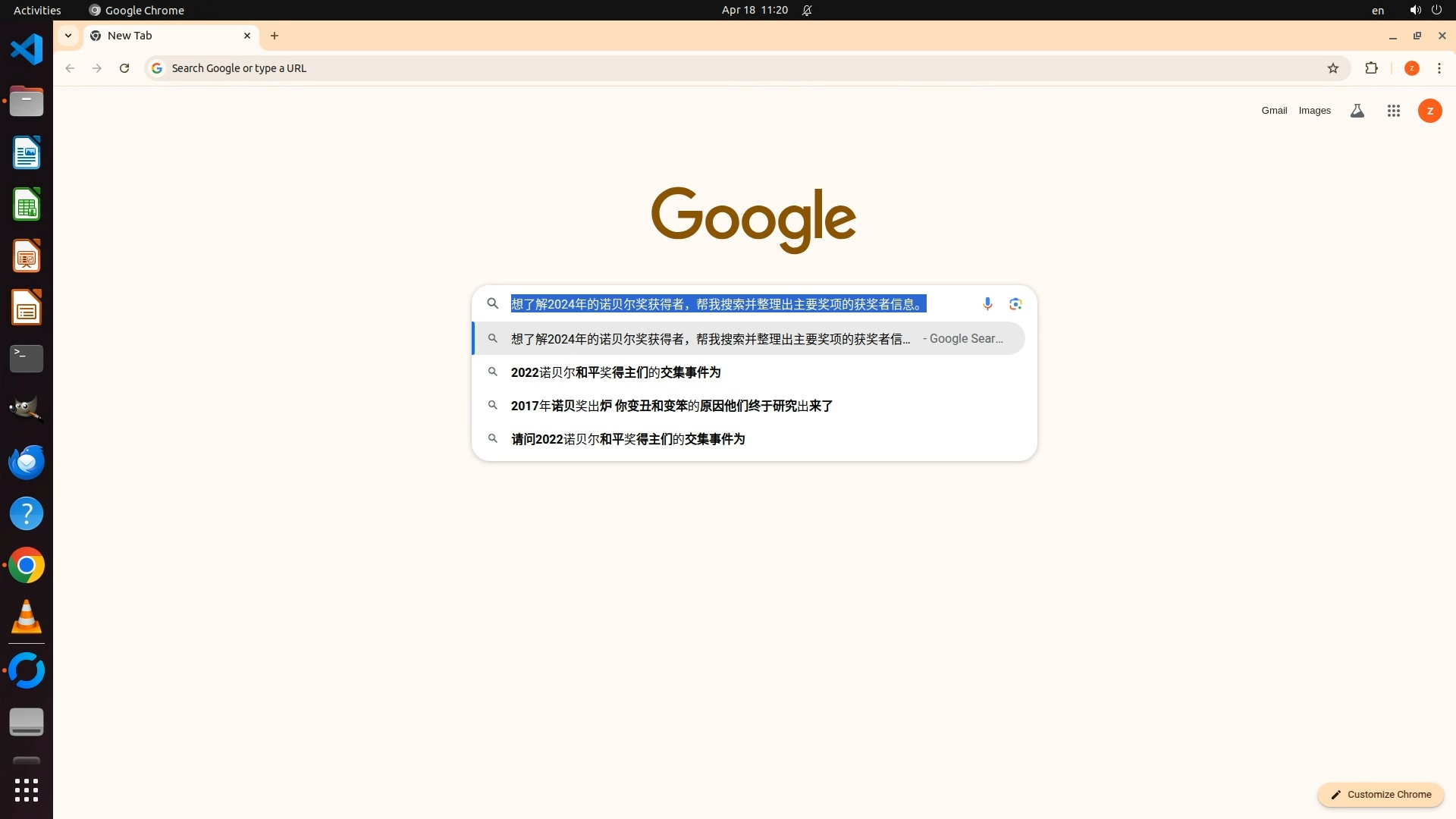Image resolution: width=1456 pixels, height=819 pixels.
Task: Open Chrome three-dot menu
Action: (x=1439, y=68)
